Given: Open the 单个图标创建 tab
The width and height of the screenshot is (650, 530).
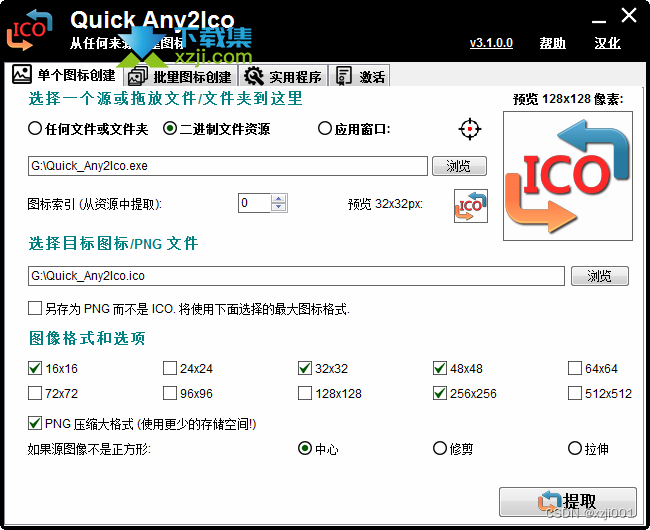Looking at the screenshot, I should click(64, 75).
